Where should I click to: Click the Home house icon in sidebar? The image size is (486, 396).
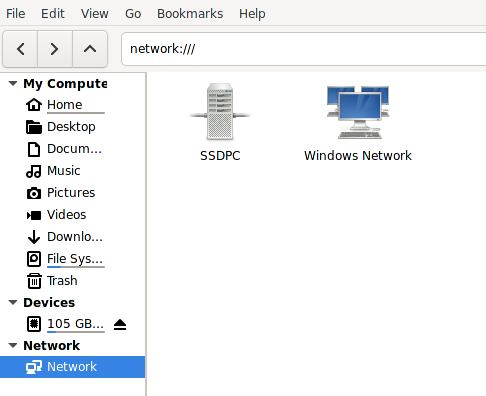tap(34, 105)
